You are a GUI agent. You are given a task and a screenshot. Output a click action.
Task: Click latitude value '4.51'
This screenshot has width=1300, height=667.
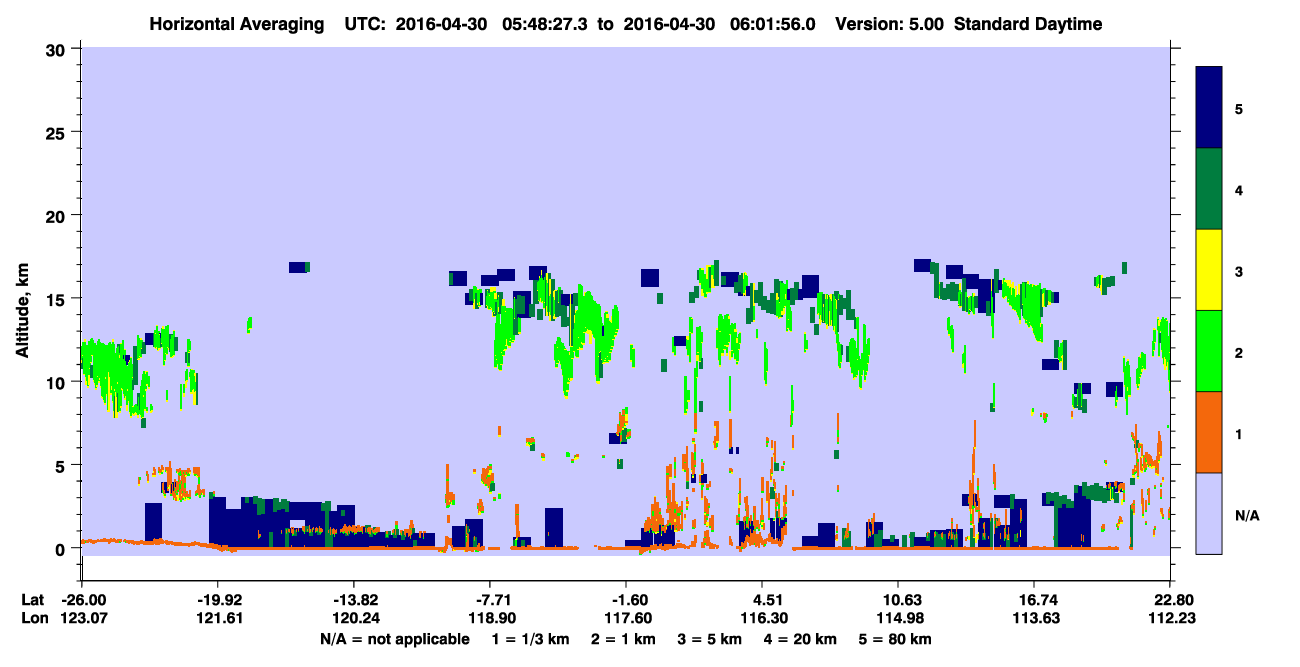(763, 600)
